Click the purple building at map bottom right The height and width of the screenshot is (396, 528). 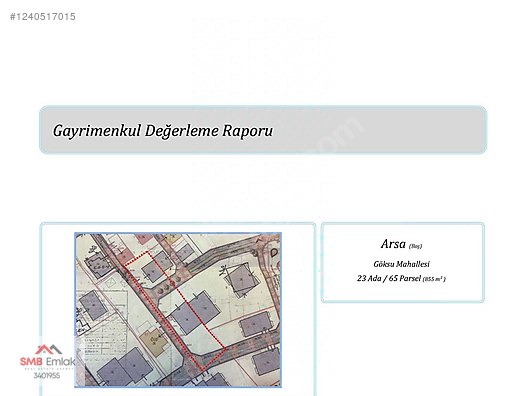tap(266, 362)
